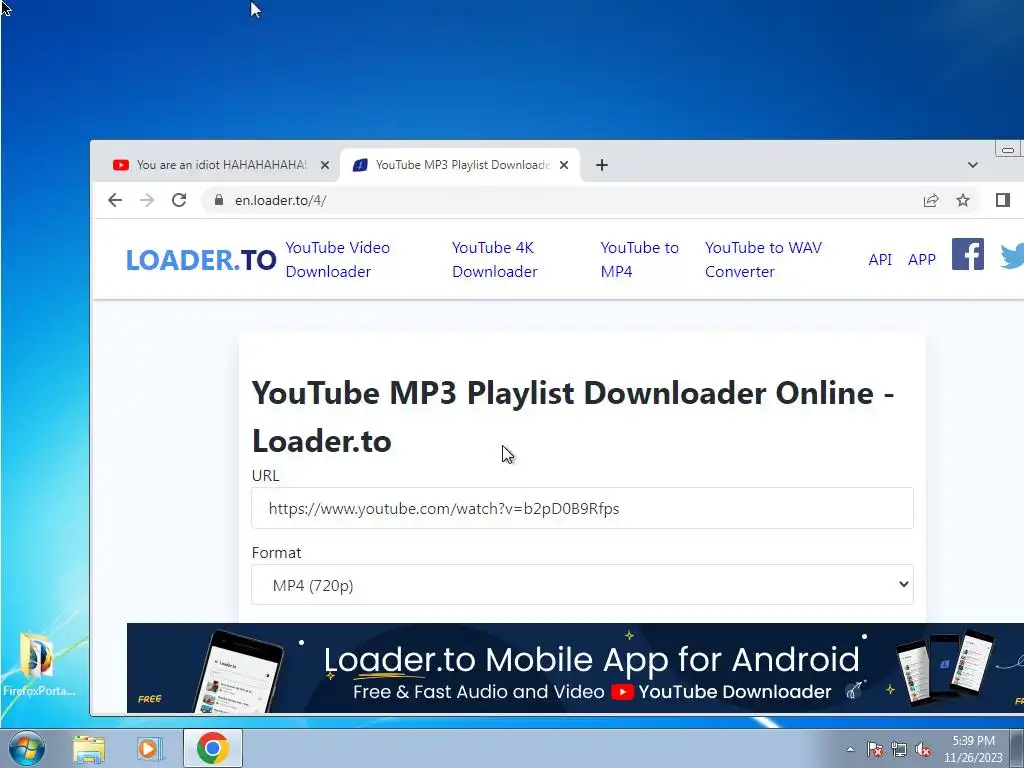
Task: Click the Action Center flag icon
Action: (874, 749)
